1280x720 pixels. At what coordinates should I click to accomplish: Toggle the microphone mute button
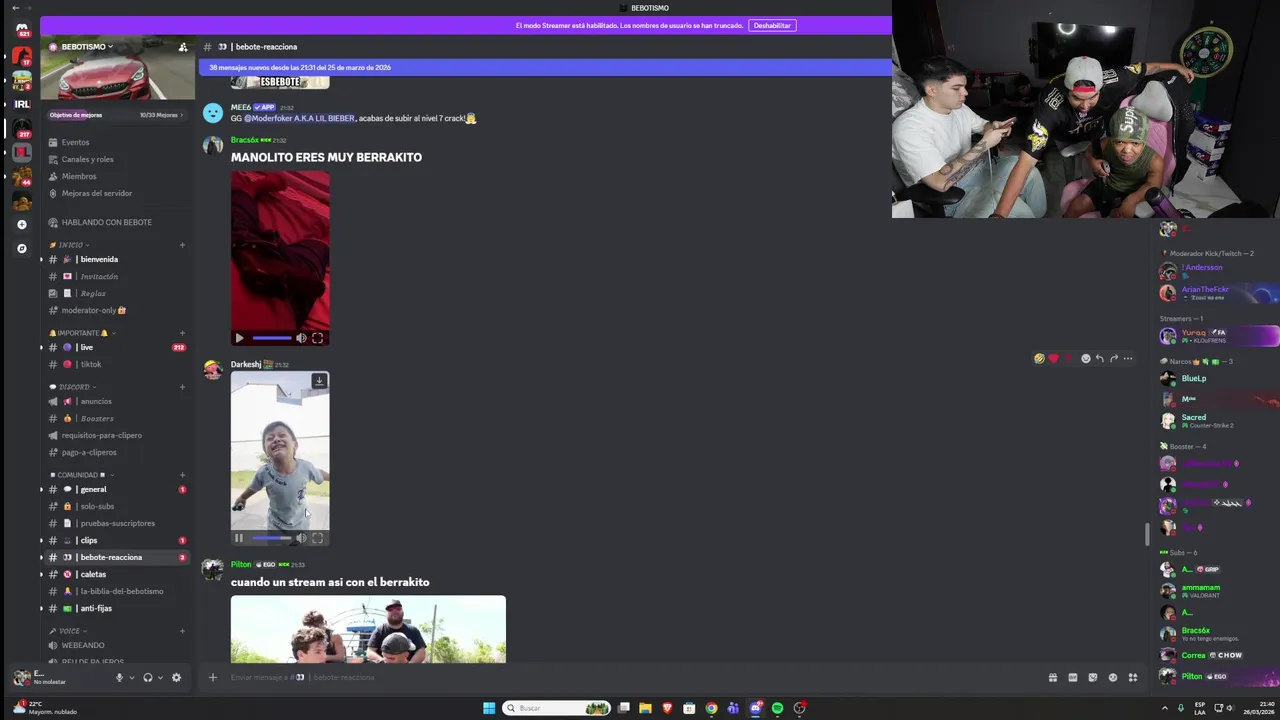119,678
